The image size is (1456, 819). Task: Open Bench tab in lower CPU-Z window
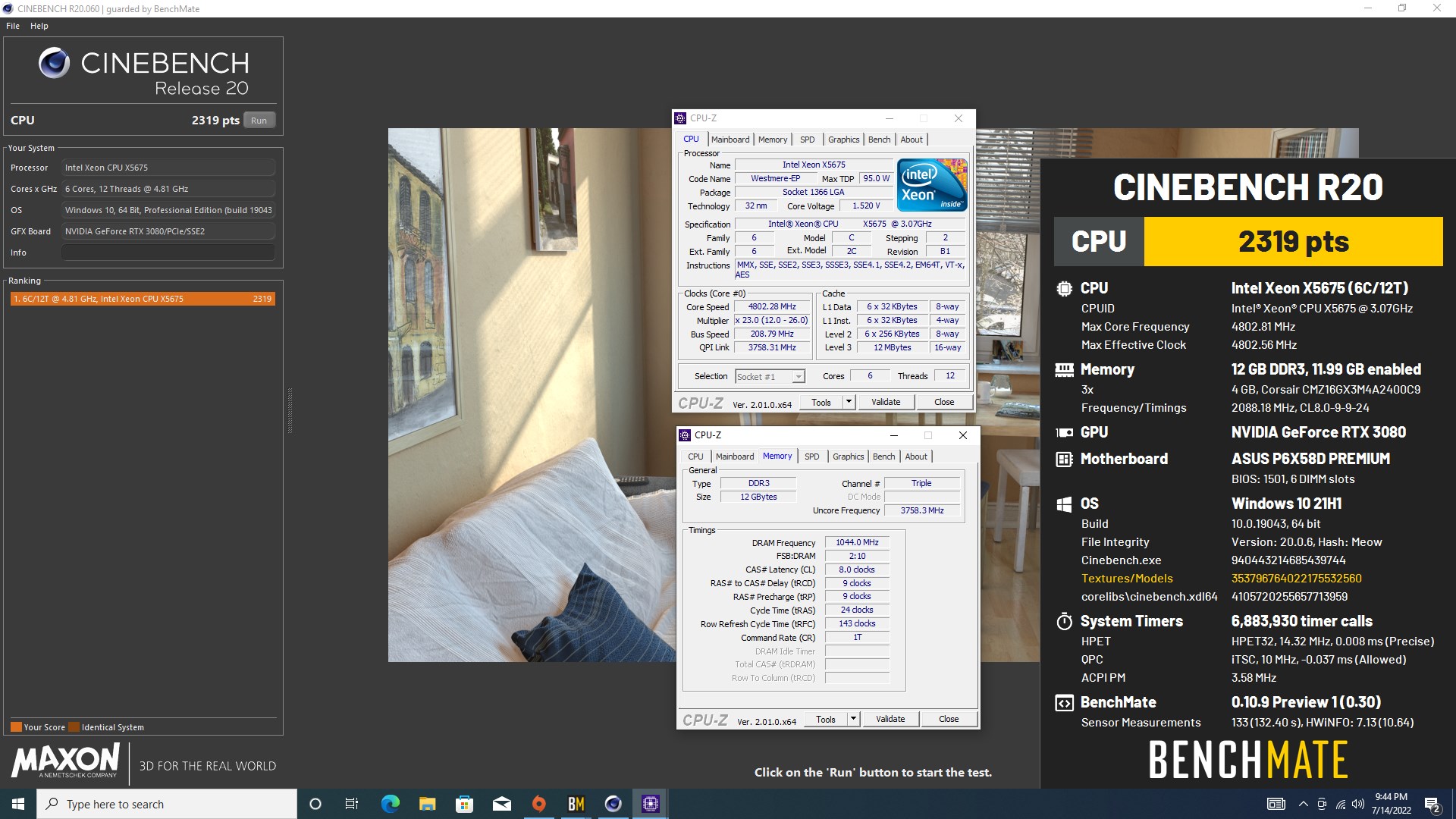(884, 457)
